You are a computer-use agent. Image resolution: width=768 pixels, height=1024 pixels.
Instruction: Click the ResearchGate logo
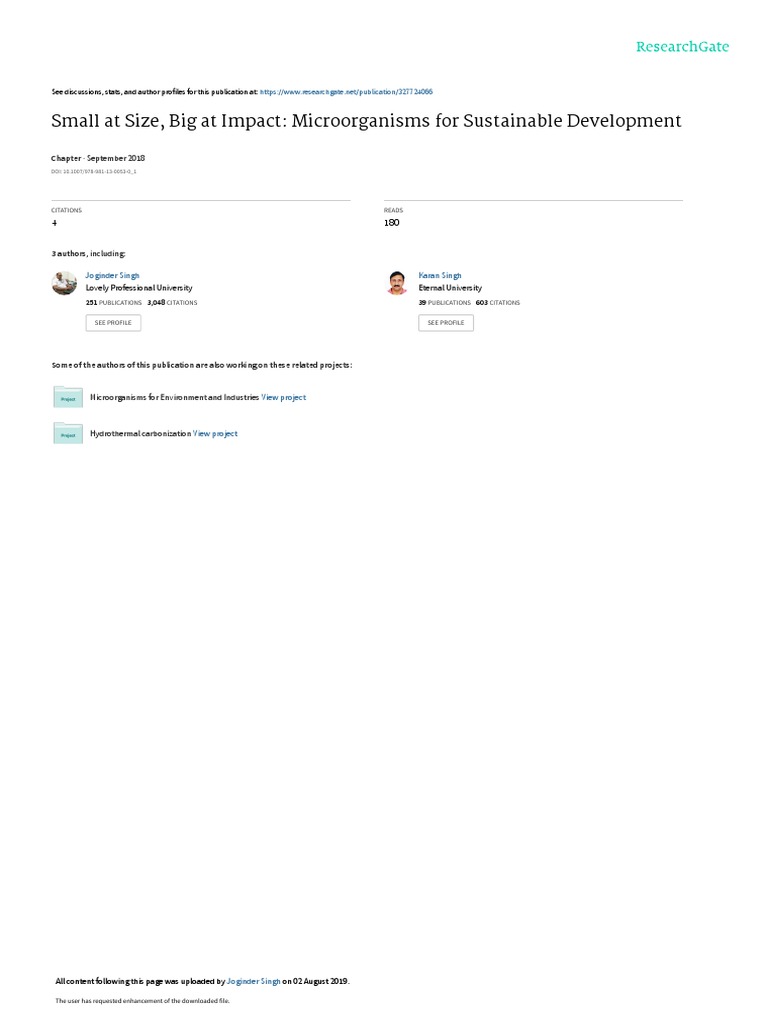(682, 47)
